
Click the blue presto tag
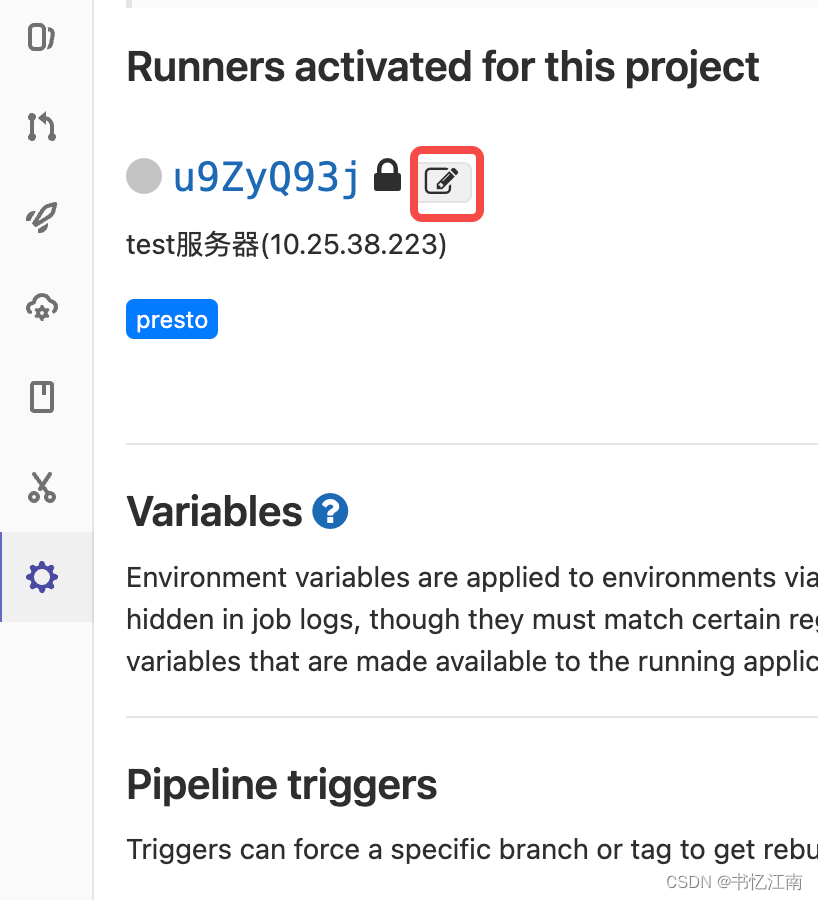tap(172, 320)
